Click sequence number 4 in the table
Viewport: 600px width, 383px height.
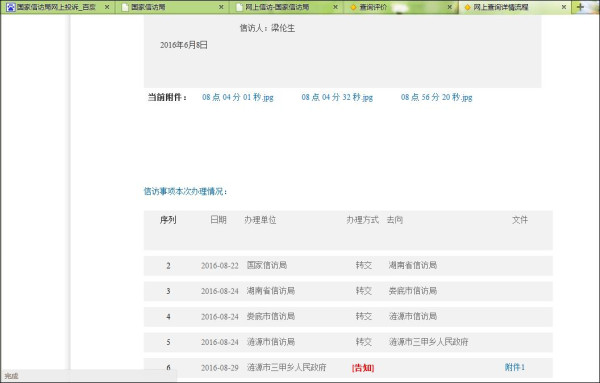[168, 317]
